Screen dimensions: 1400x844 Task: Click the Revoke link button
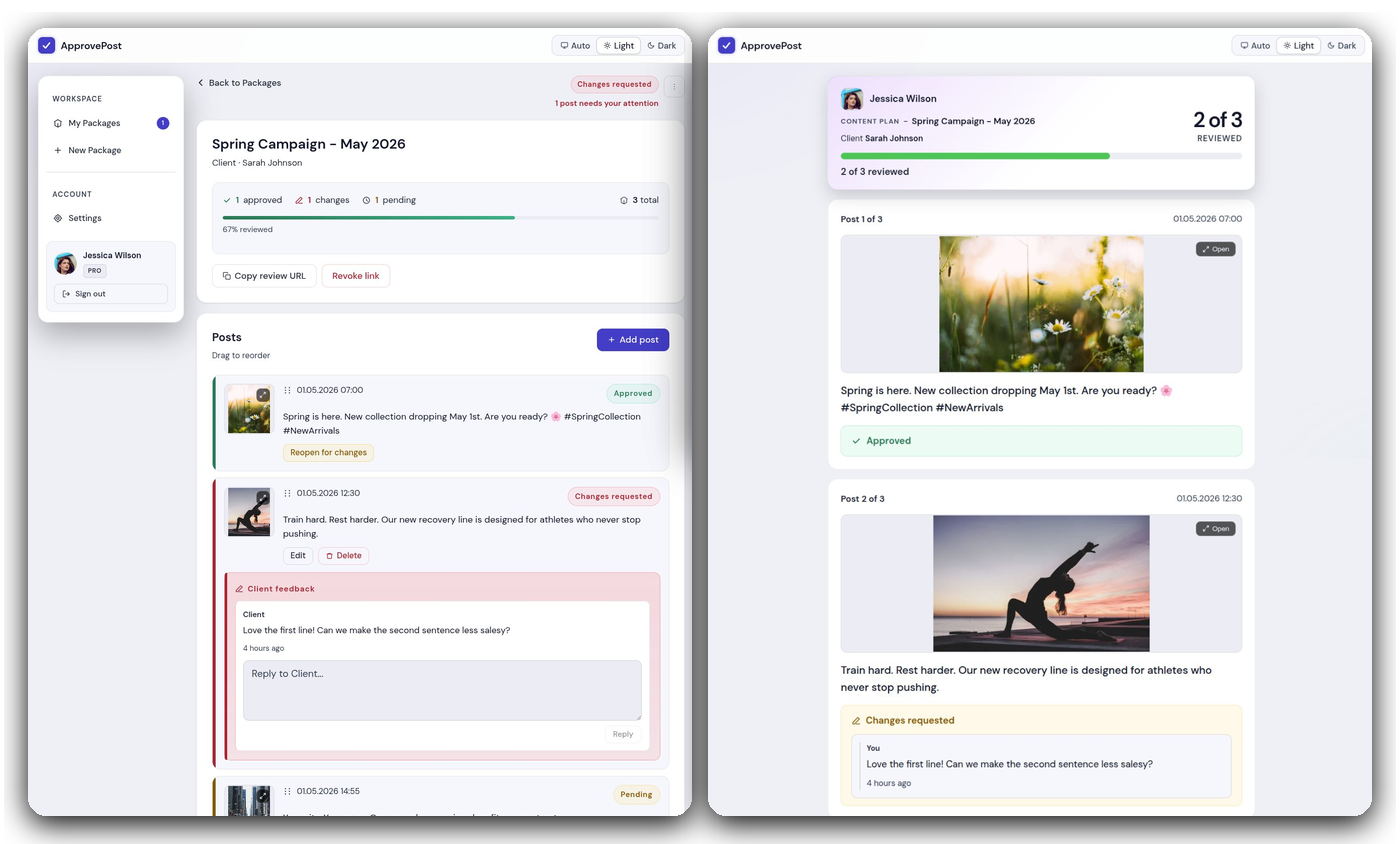355,275
